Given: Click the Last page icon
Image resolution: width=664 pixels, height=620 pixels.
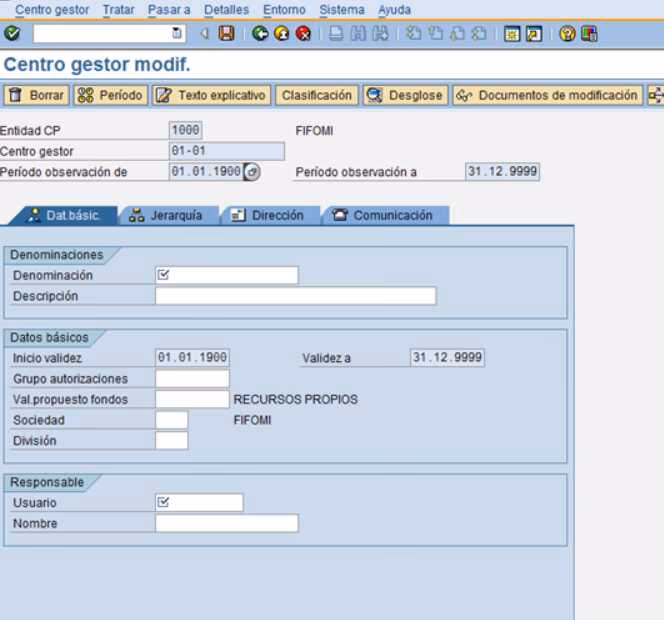Looking at the screenshot, I should click(x=479, y=33).
